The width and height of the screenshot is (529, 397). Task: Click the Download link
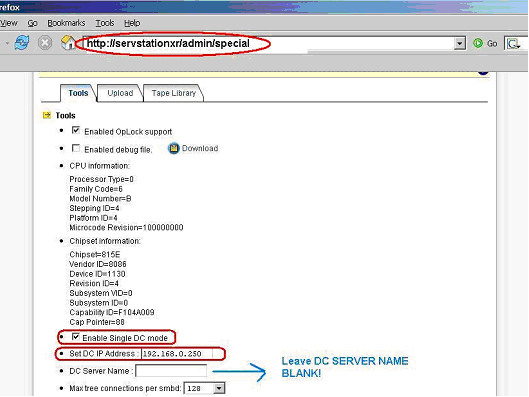(200, 148)
